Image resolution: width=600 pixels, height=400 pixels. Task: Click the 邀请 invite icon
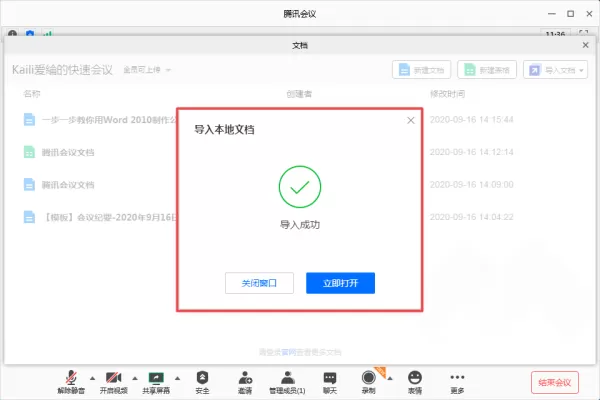pos(245,378)
